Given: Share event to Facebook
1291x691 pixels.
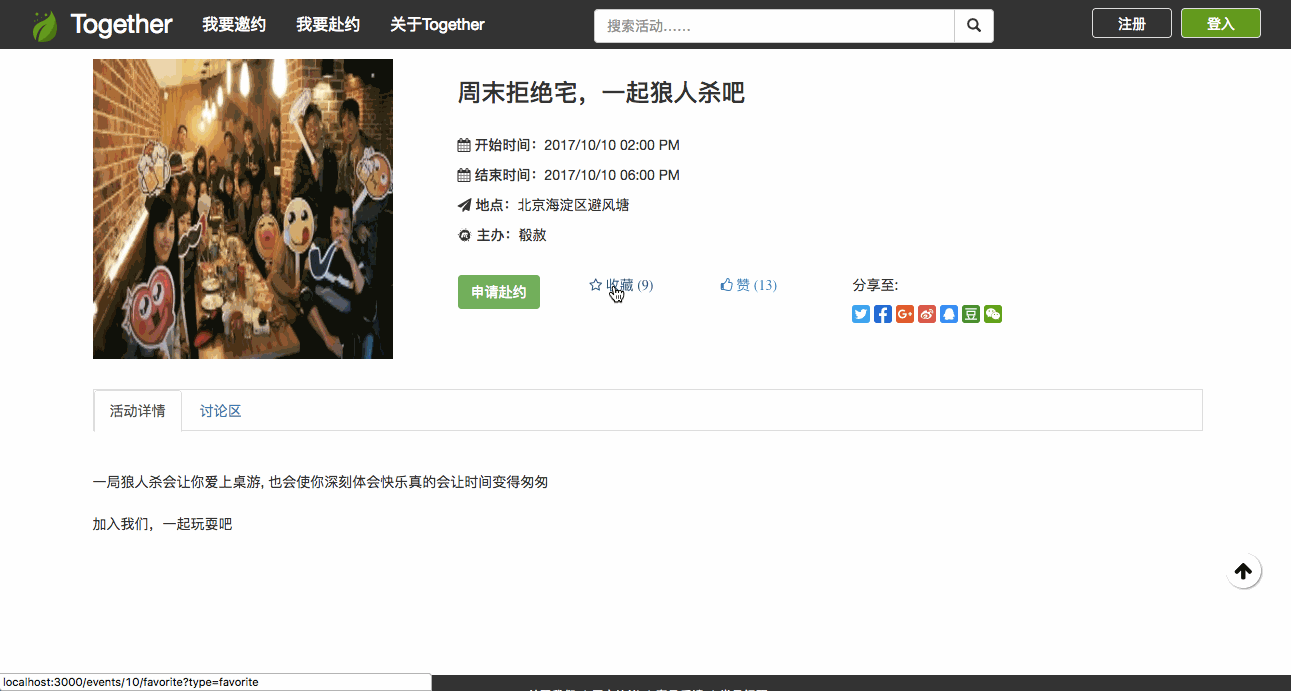Looking at the screenshot, I should click(x=883, y=314).
